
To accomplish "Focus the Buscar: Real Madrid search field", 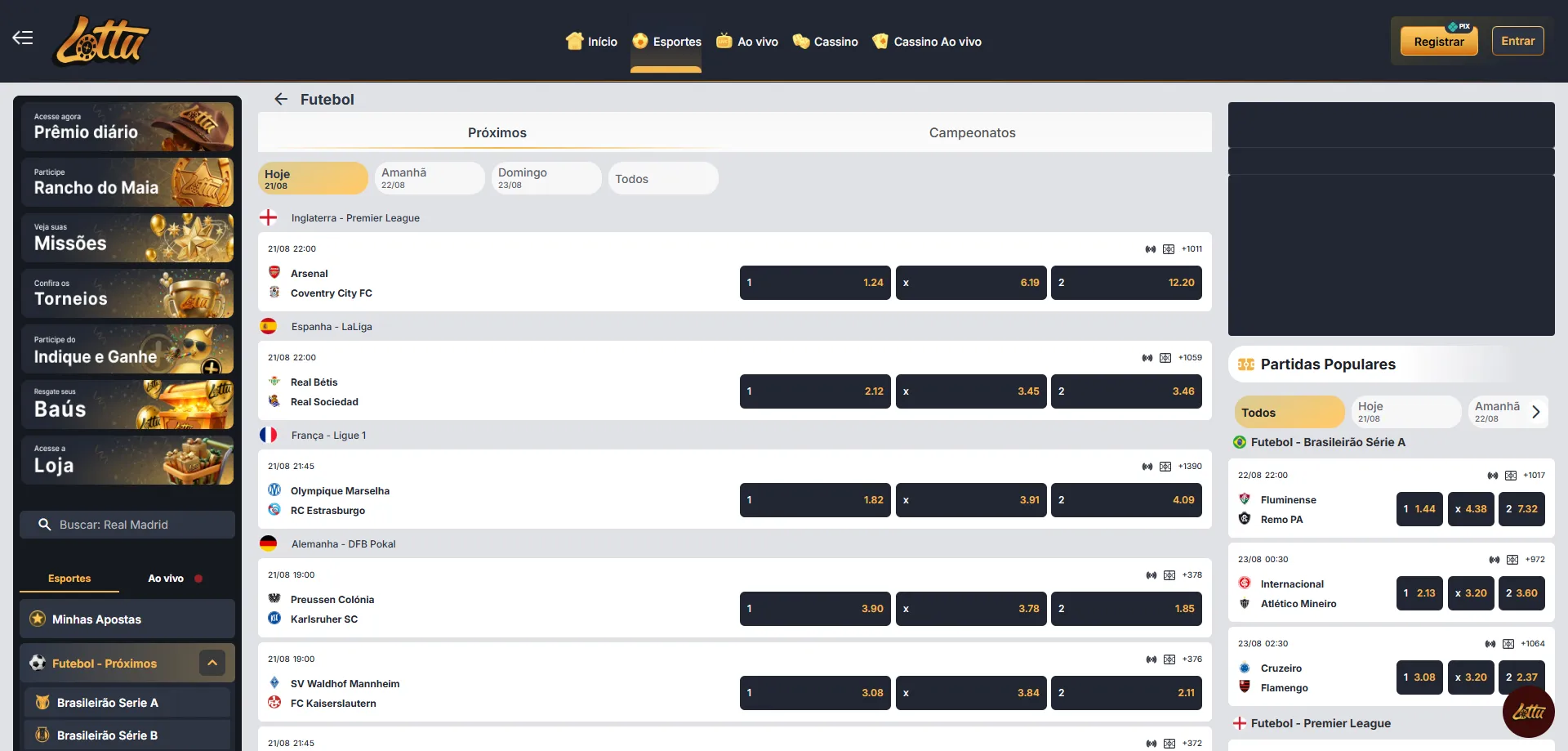I will click(x=127, y=525).
